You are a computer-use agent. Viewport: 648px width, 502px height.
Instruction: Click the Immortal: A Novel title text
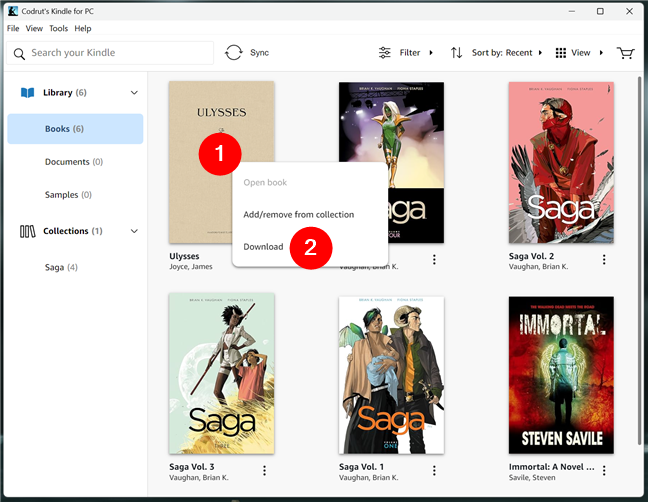tap(551, 467)
